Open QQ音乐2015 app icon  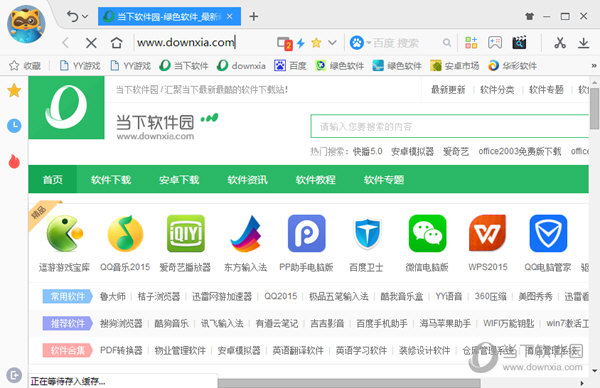click(x=125, y=233)
